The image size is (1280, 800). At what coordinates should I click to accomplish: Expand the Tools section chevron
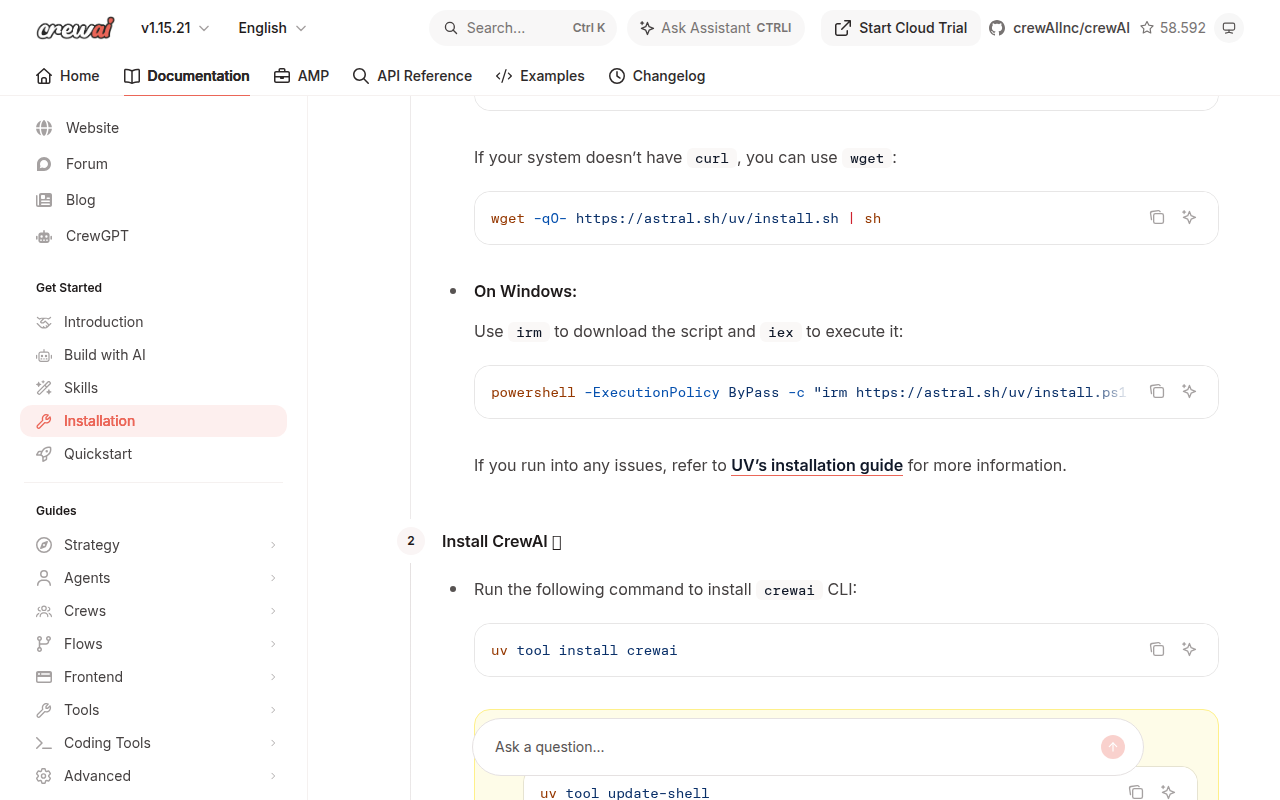273,710
